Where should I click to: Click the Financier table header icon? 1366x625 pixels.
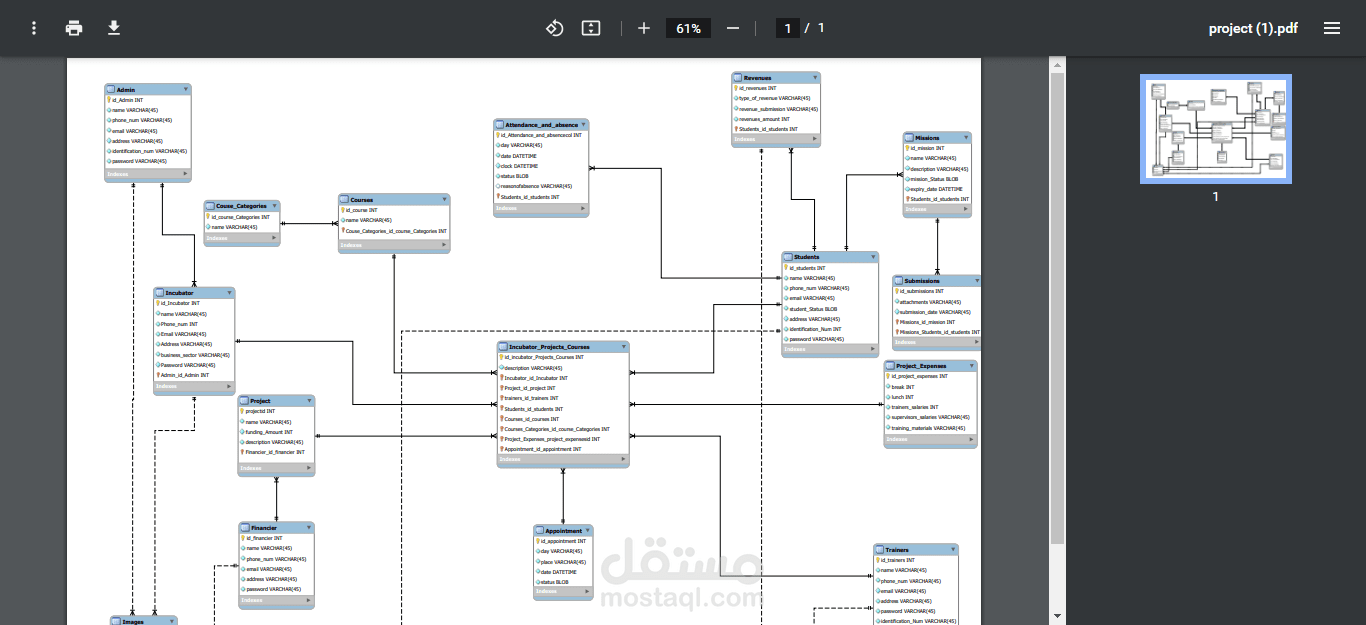coord(245,527)
